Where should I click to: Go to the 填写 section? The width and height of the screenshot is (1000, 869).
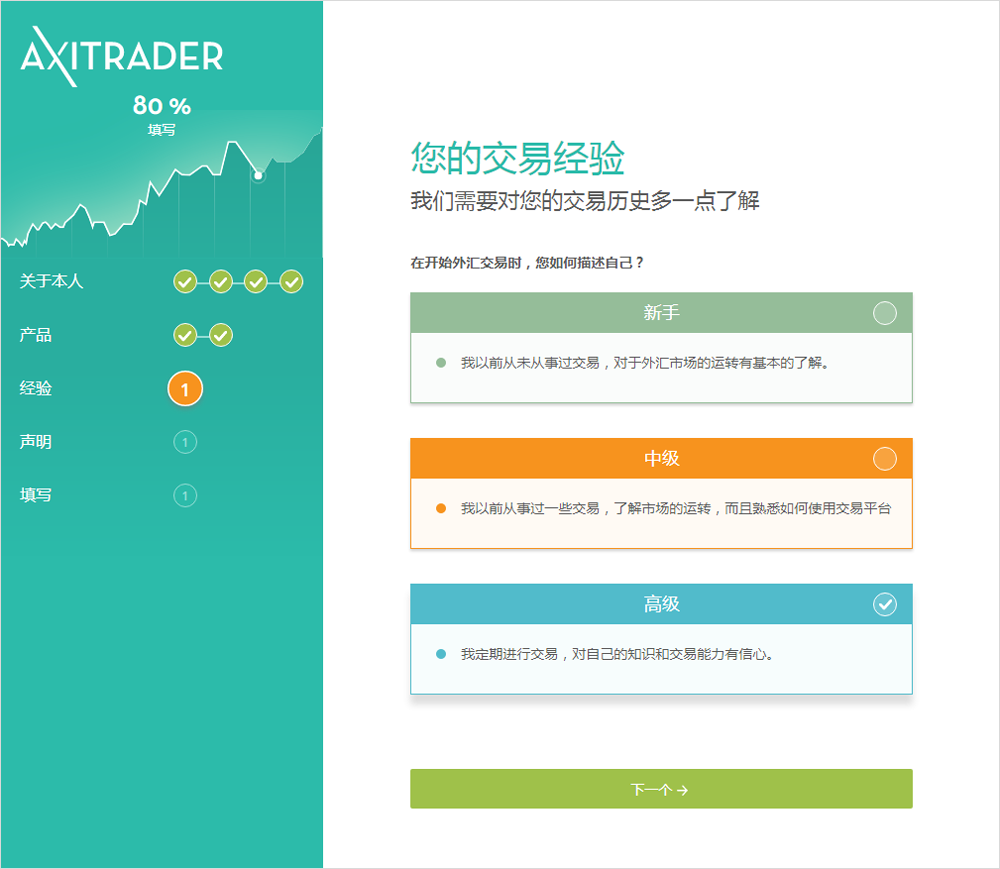[x=37, y=495]
